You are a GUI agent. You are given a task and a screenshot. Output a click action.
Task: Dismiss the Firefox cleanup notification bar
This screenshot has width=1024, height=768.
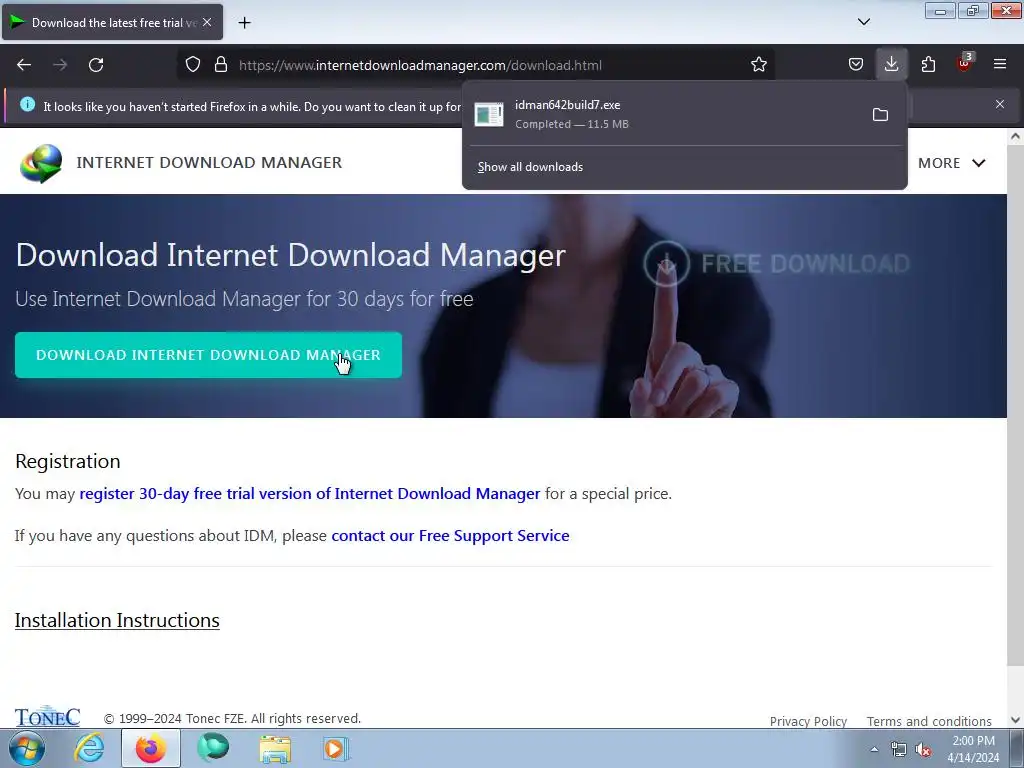click(x=999, y=104)
